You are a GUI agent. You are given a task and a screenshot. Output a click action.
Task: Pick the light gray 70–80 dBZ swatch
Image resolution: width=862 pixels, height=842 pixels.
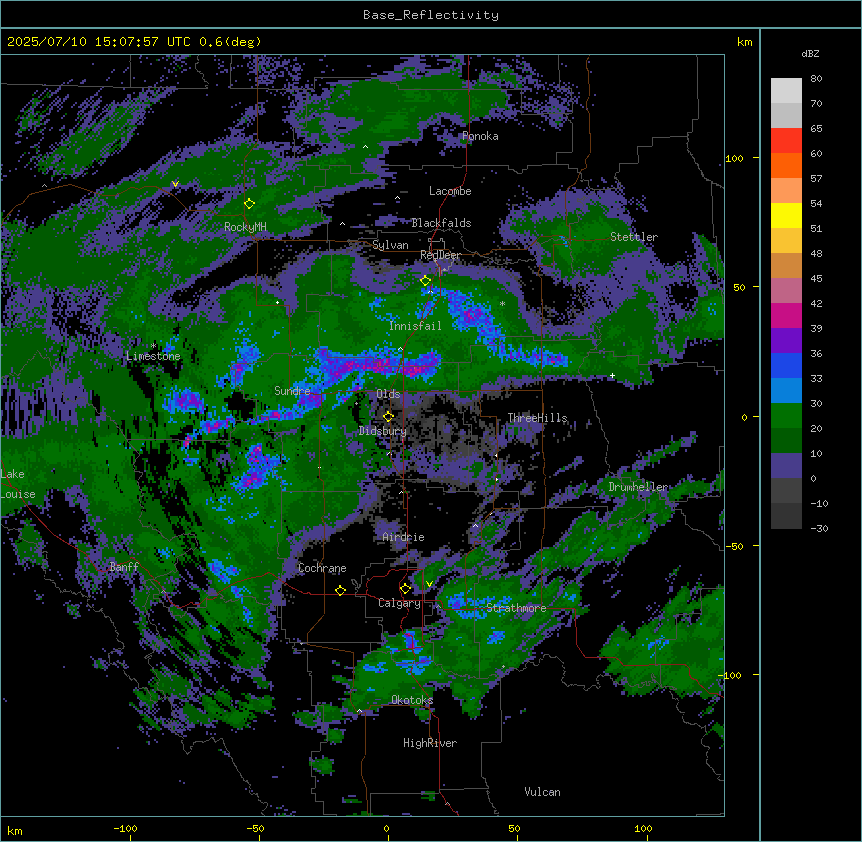786,91
